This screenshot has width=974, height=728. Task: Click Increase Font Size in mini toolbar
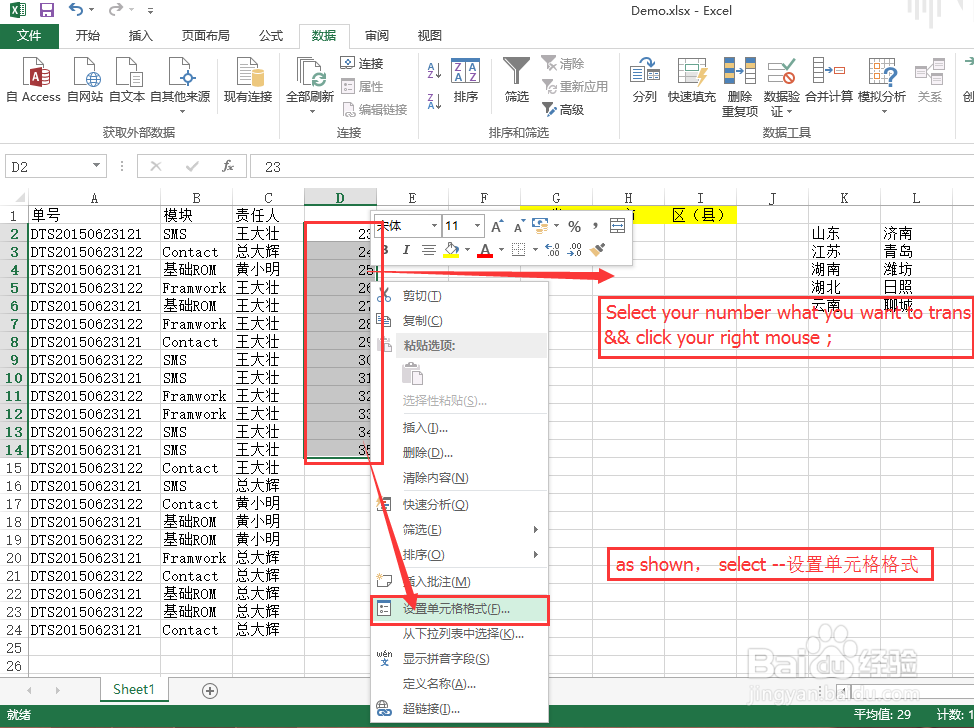click(x=497, y=226)
